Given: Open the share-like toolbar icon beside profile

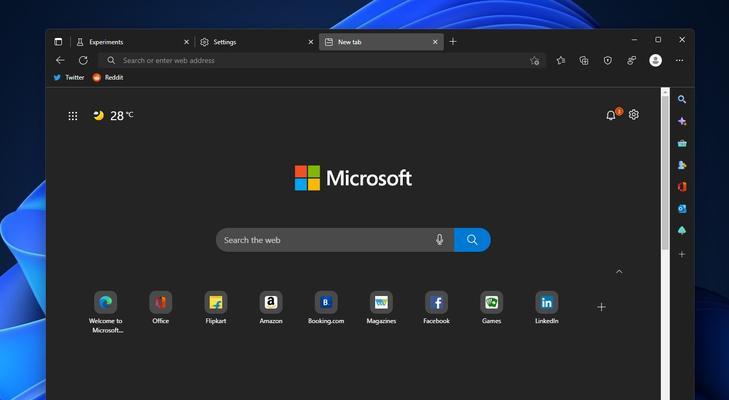Looking at the screenshot, I should click(x=631, y=60).
